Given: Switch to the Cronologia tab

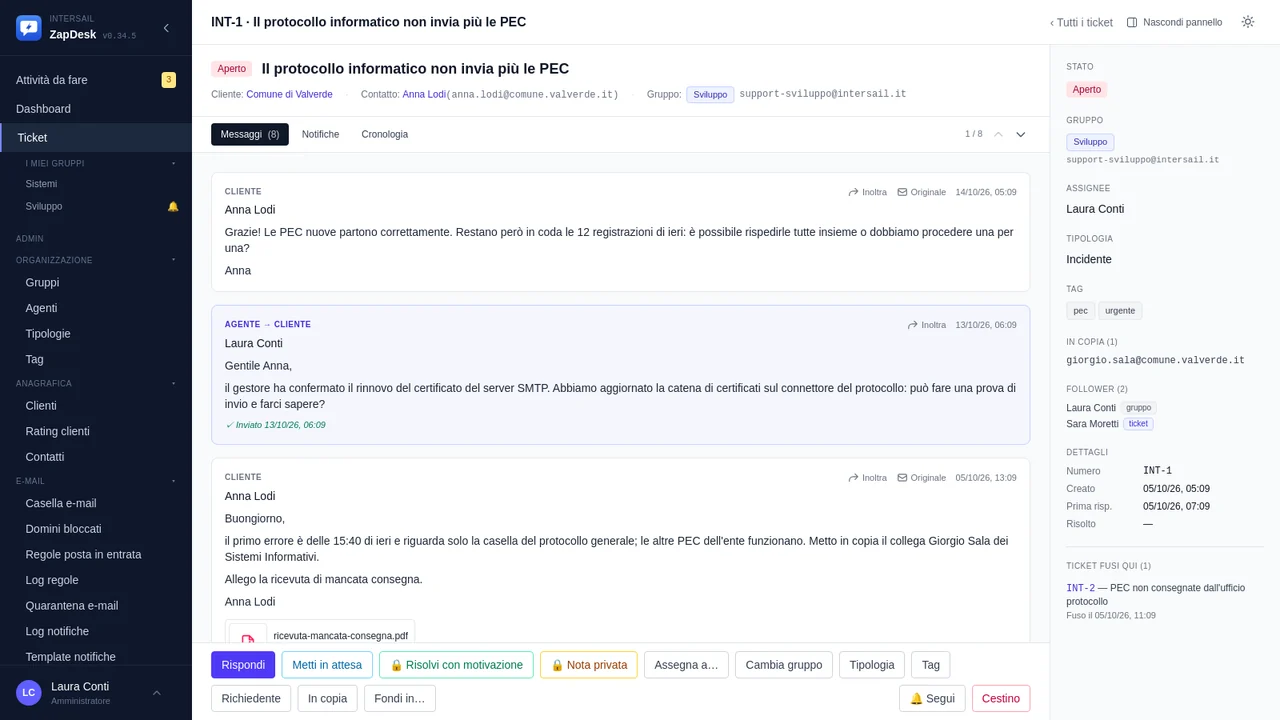Looking at the screenshot, I should (385, 134).
